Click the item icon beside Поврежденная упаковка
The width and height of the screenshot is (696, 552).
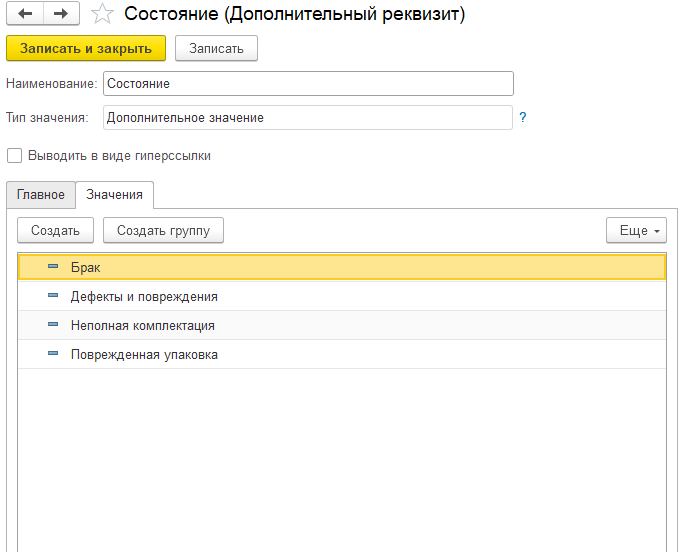coord(53,354)
